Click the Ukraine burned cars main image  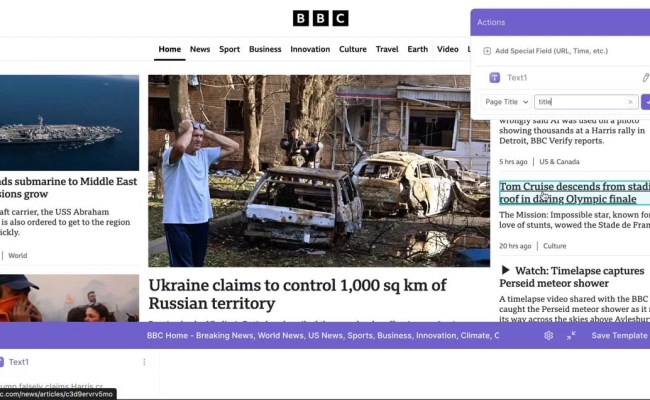(319, 171)
